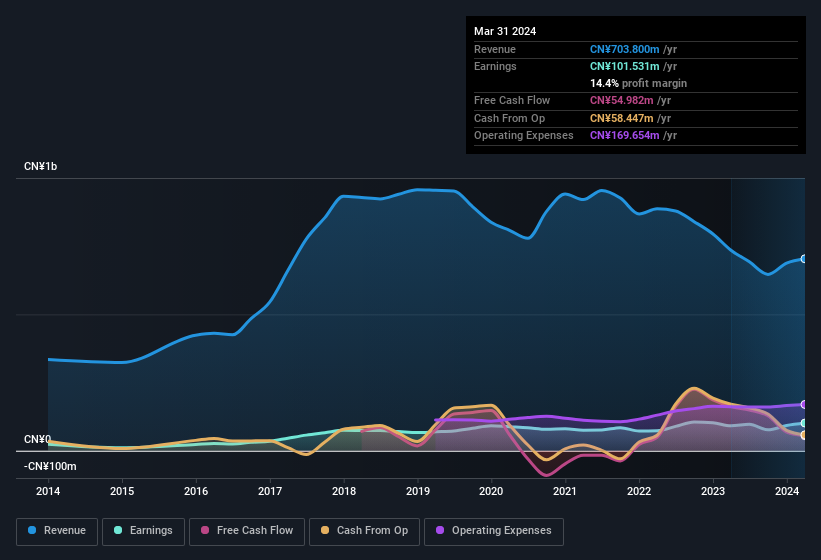Screen dimensions: 821x560
Task: Click the Revenue row label in tooltip
Action: (495, 49)
